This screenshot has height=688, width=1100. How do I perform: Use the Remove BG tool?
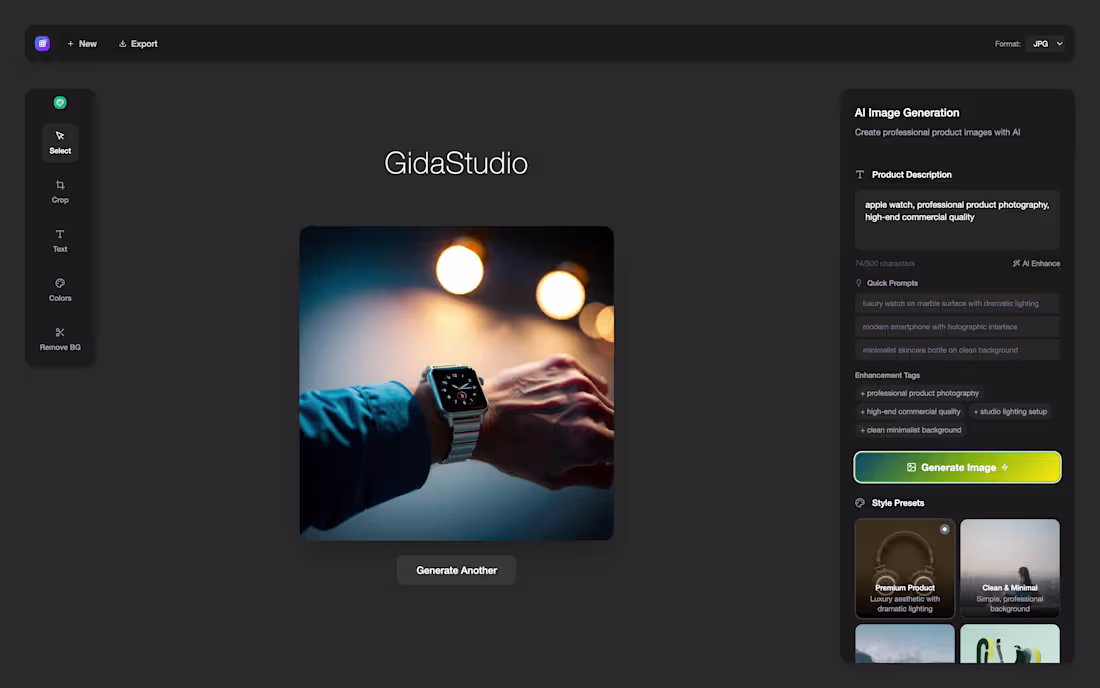point(60,339)
